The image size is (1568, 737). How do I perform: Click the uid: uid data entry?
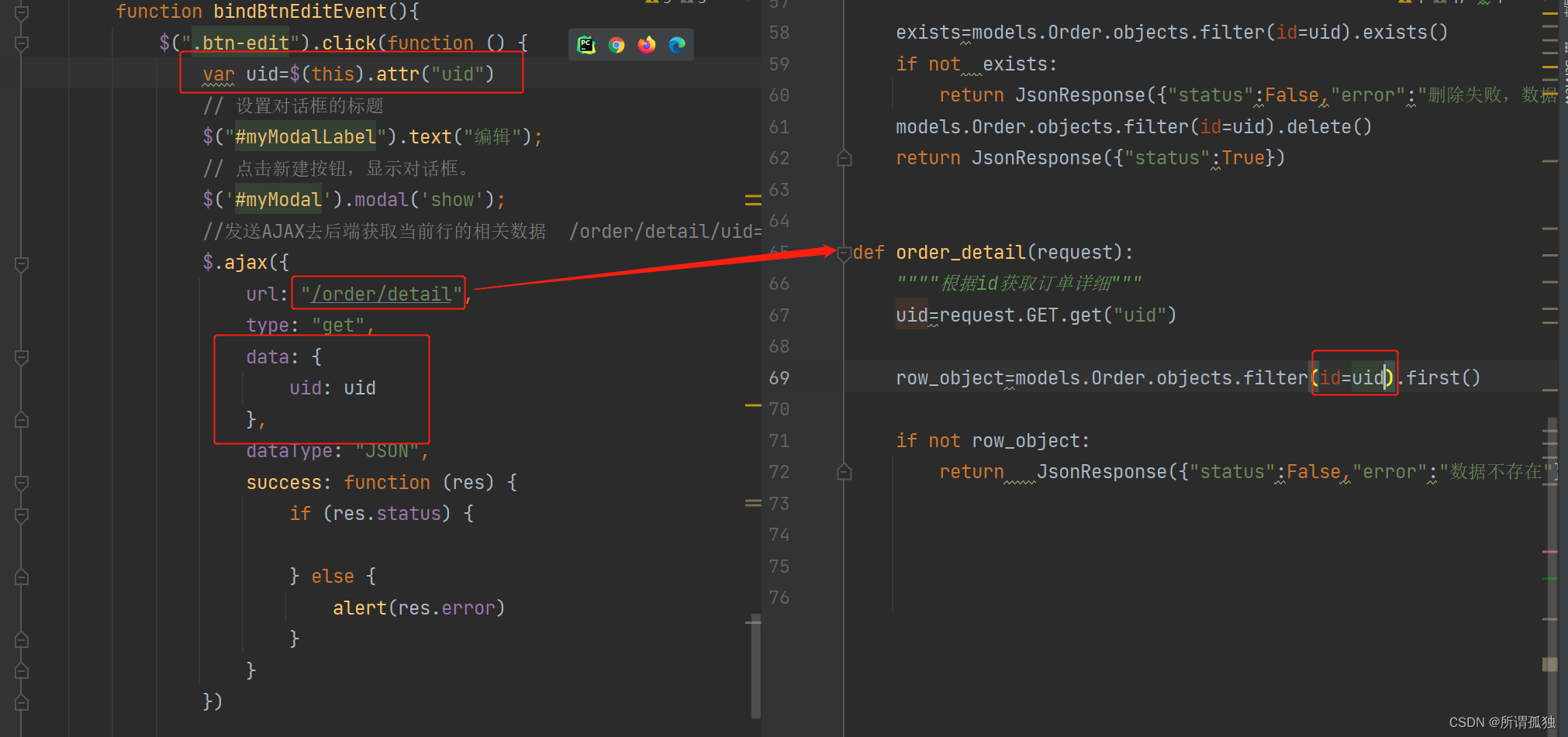click(x=333, y=388)
